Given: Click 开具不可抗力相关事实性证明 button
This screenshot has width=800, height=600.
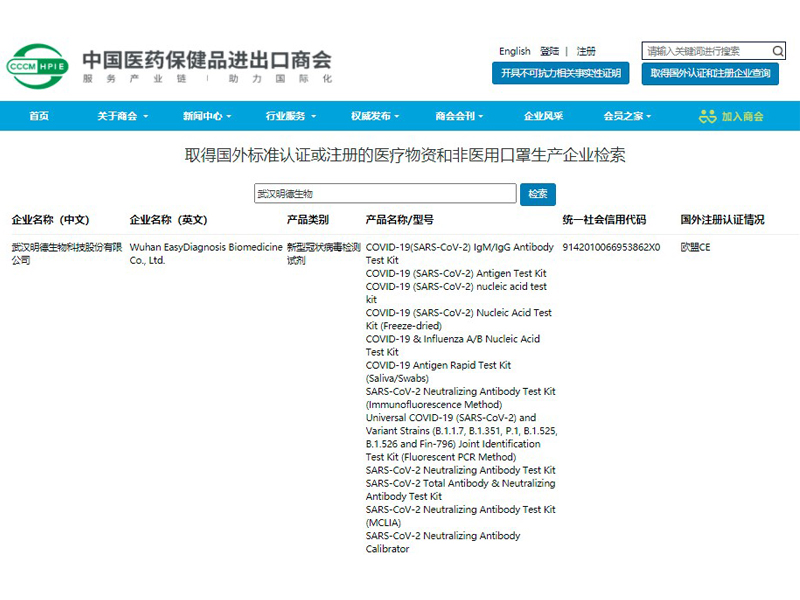Looking at the screenshot, I should 560,73.
